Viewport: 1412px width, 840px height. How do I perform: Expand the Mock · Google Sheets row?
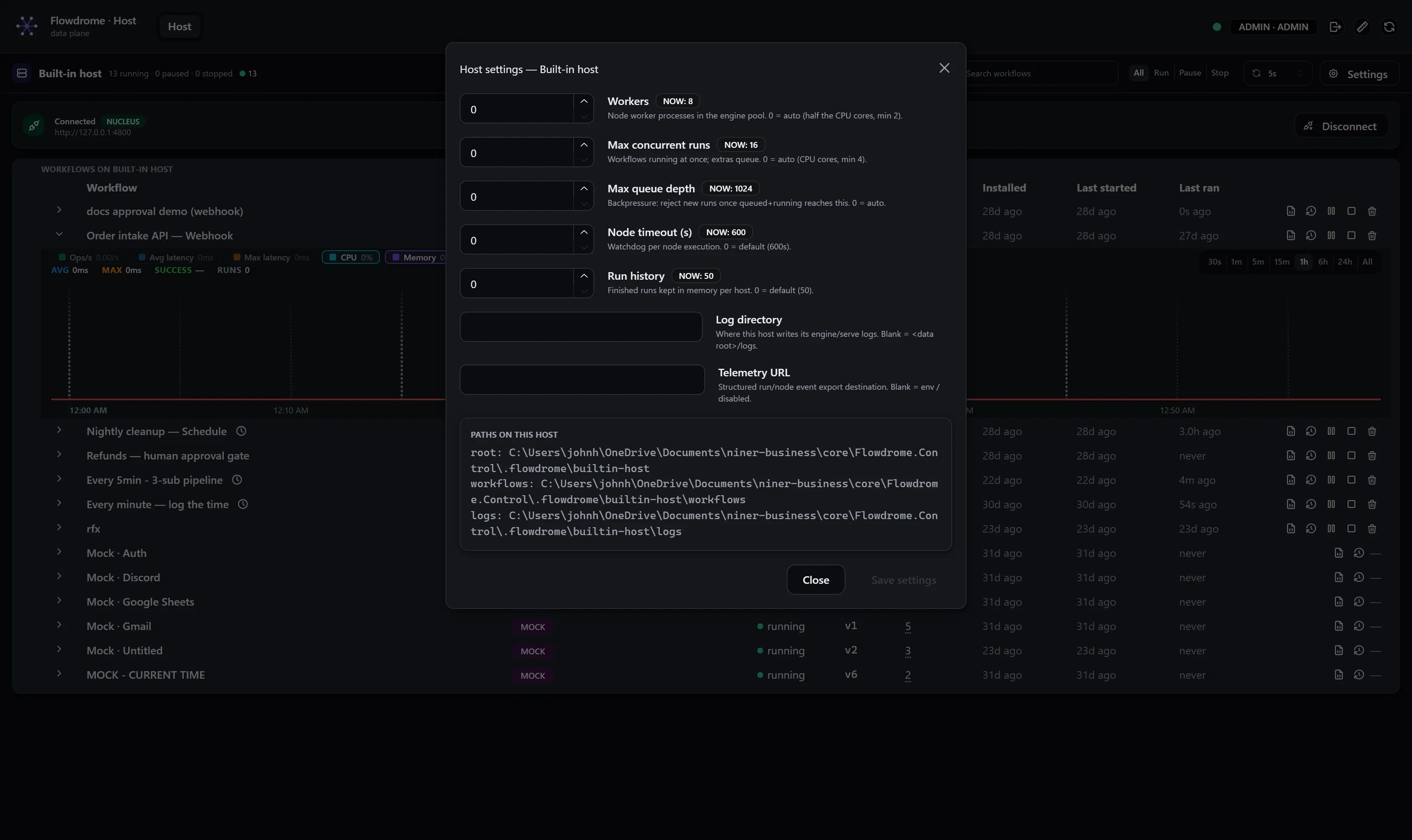pos(59,601)
